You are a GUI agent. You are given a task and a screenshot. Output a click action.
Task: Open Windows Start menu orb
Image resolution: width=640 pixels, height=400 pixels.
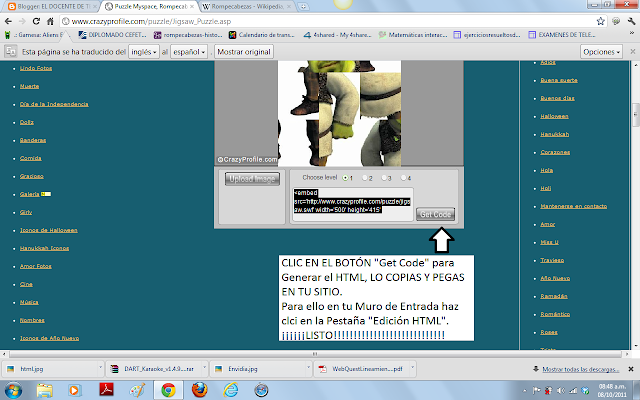13,391
